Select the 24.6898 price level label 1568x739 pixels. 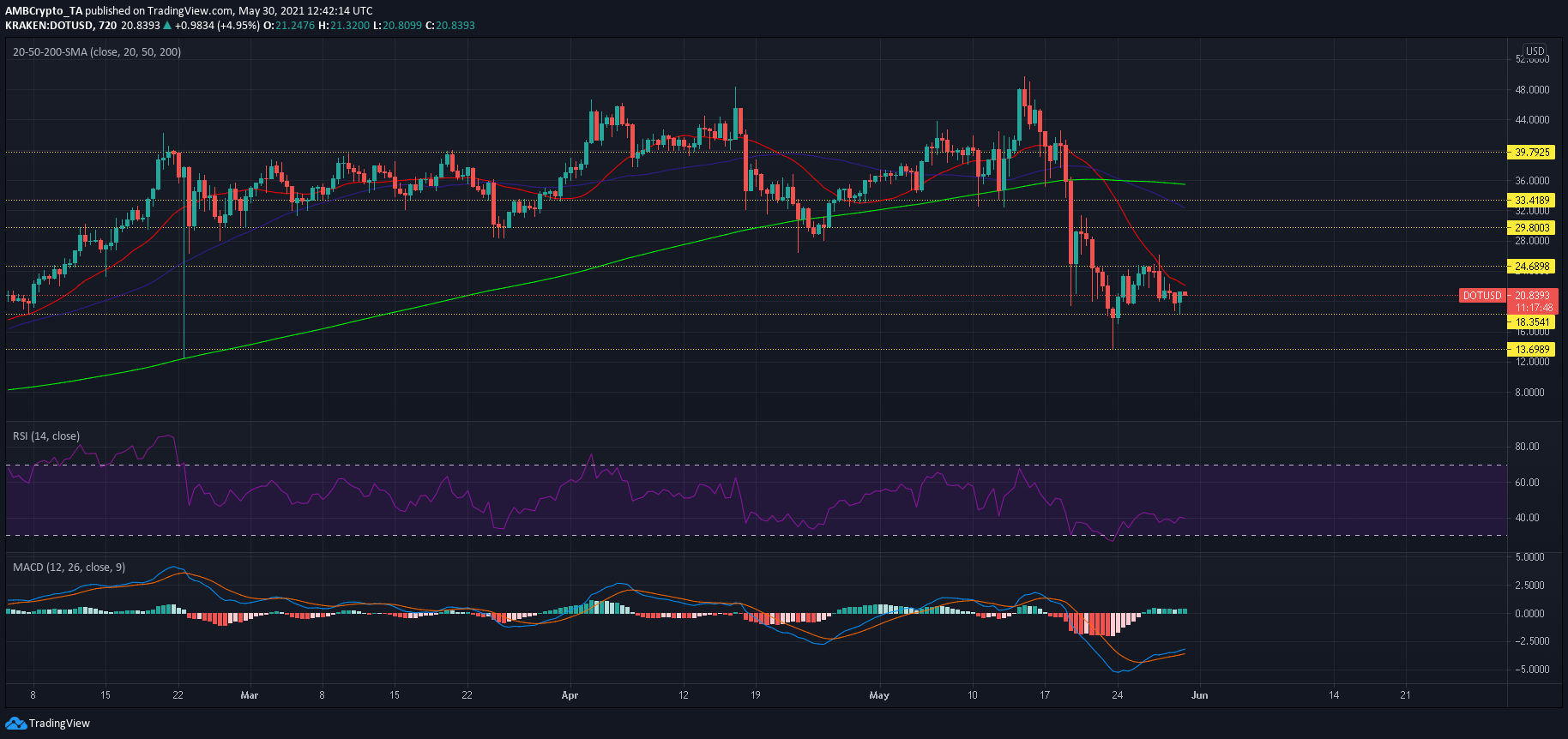[x=1531, y=267]
